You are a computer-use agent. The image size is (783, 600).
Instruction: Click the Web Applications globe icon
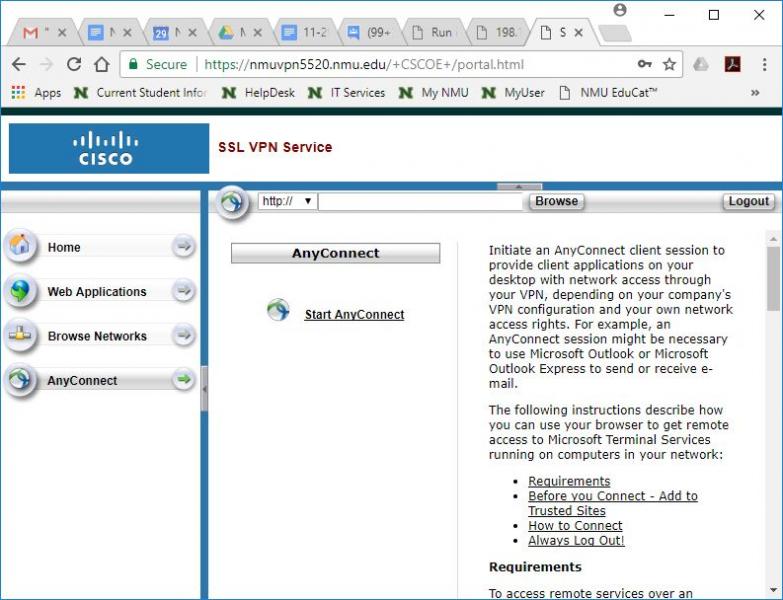(20, 291)
